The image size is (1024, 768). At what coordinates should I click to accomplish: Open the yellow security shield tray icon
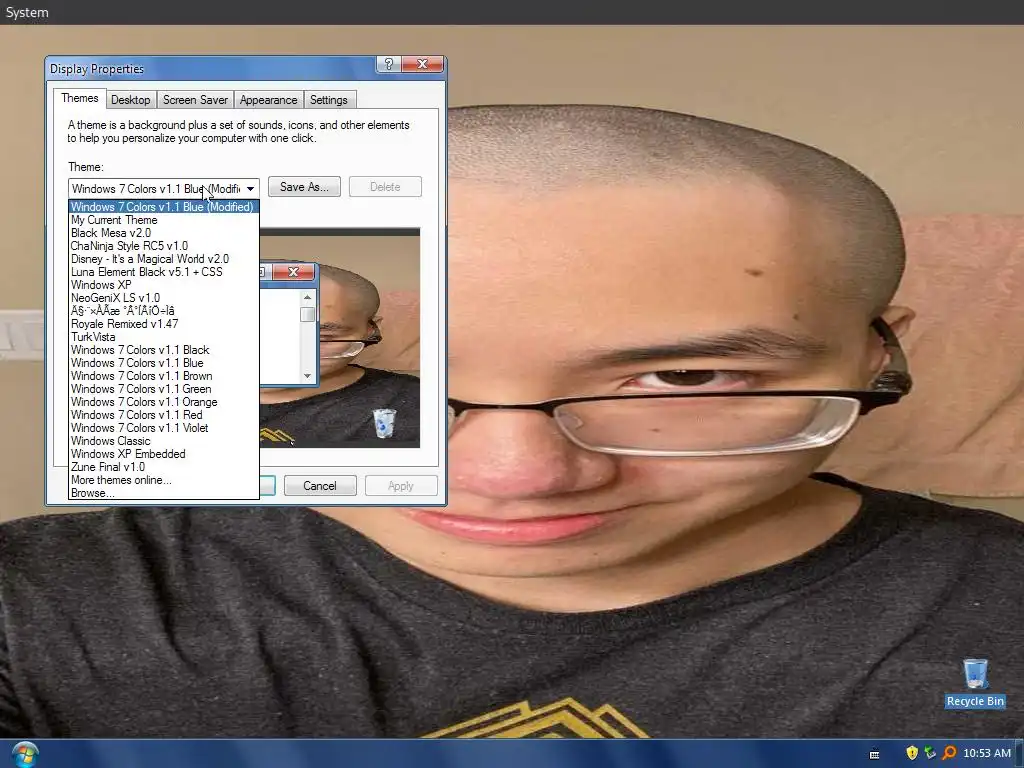(912, 753)
